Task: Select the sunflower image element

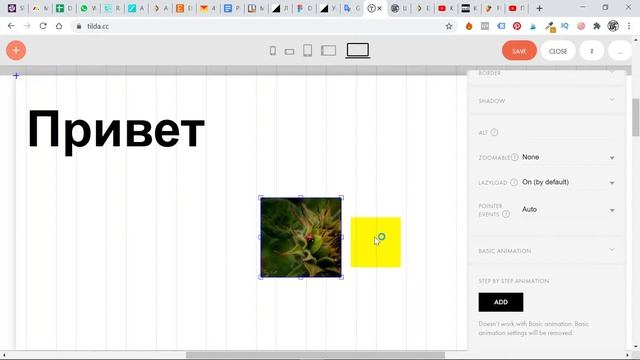Action: tap(301, 237)
